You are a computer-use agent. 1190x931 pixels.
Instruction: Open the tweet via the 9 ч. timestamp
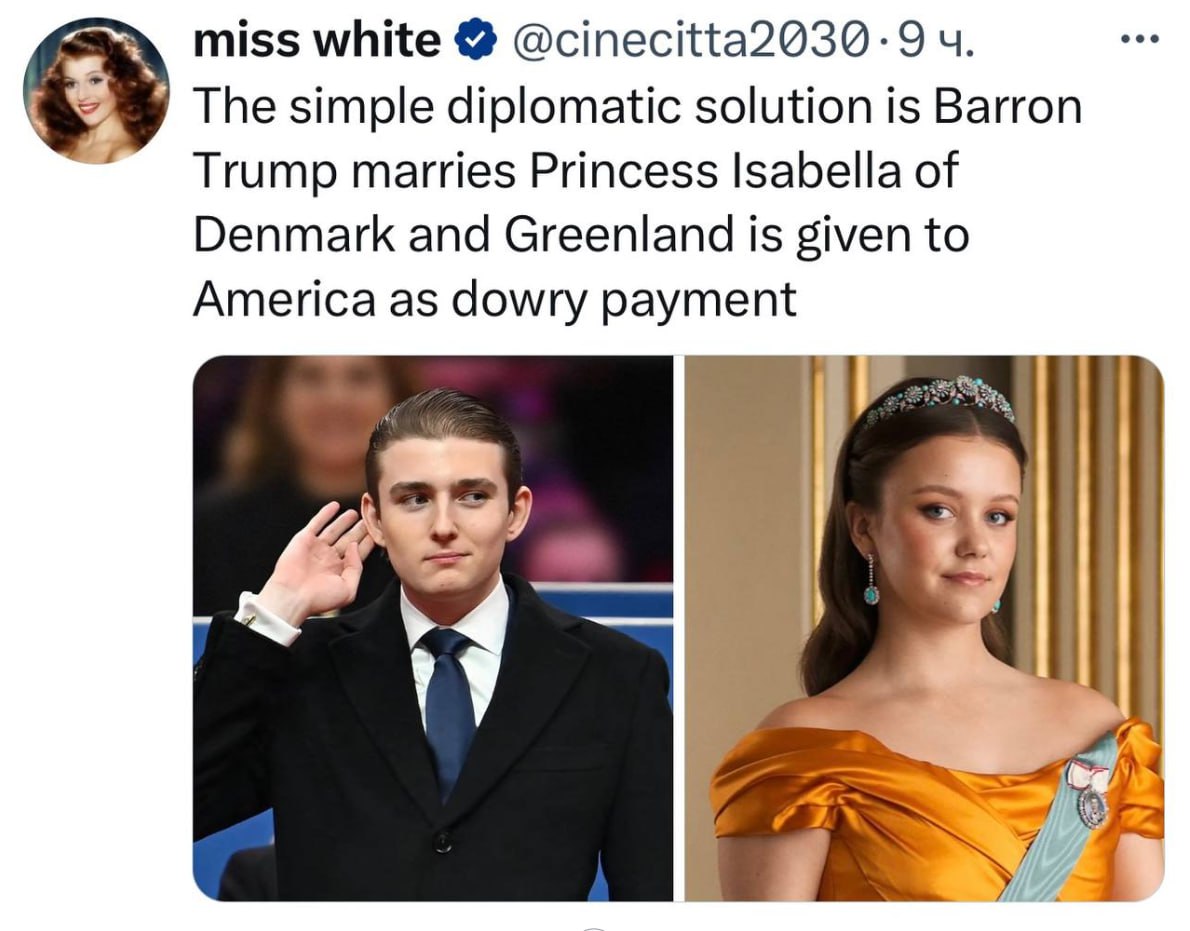934,41
